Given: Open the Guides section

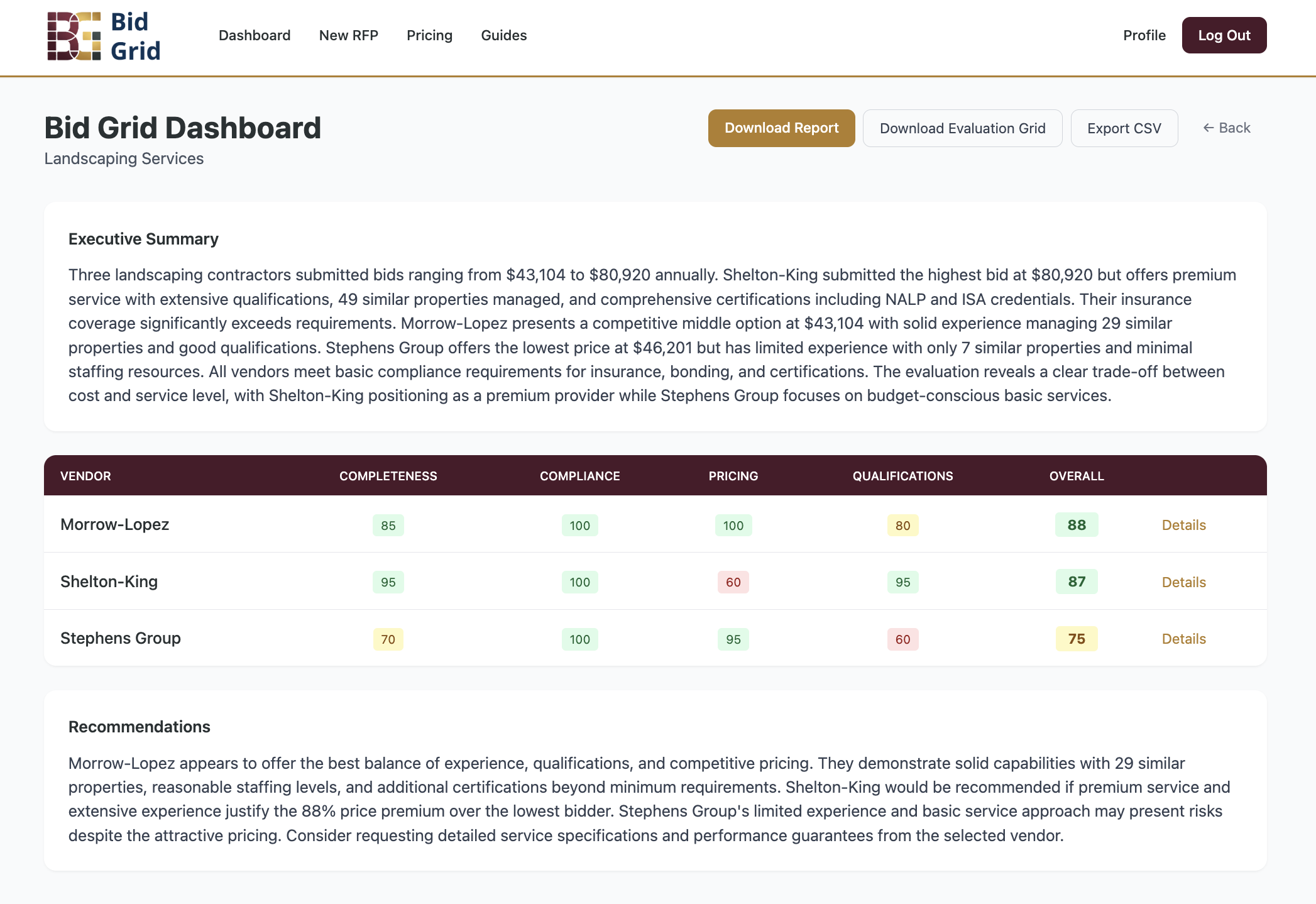Looking at the screenshot, I should pos(503,35).
